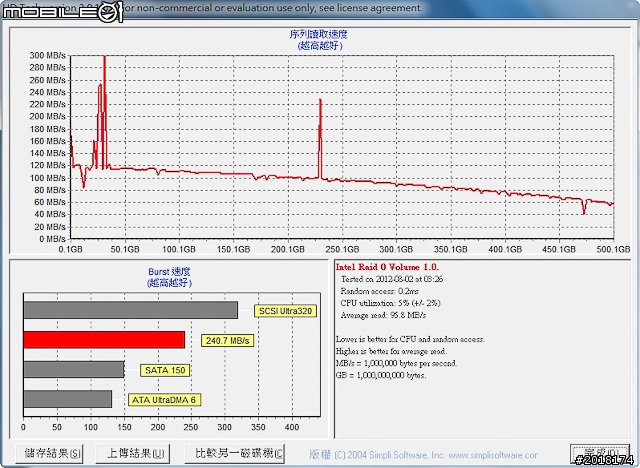Click the ATA UltraDMA 6 yellow label

tap(164, 400)
